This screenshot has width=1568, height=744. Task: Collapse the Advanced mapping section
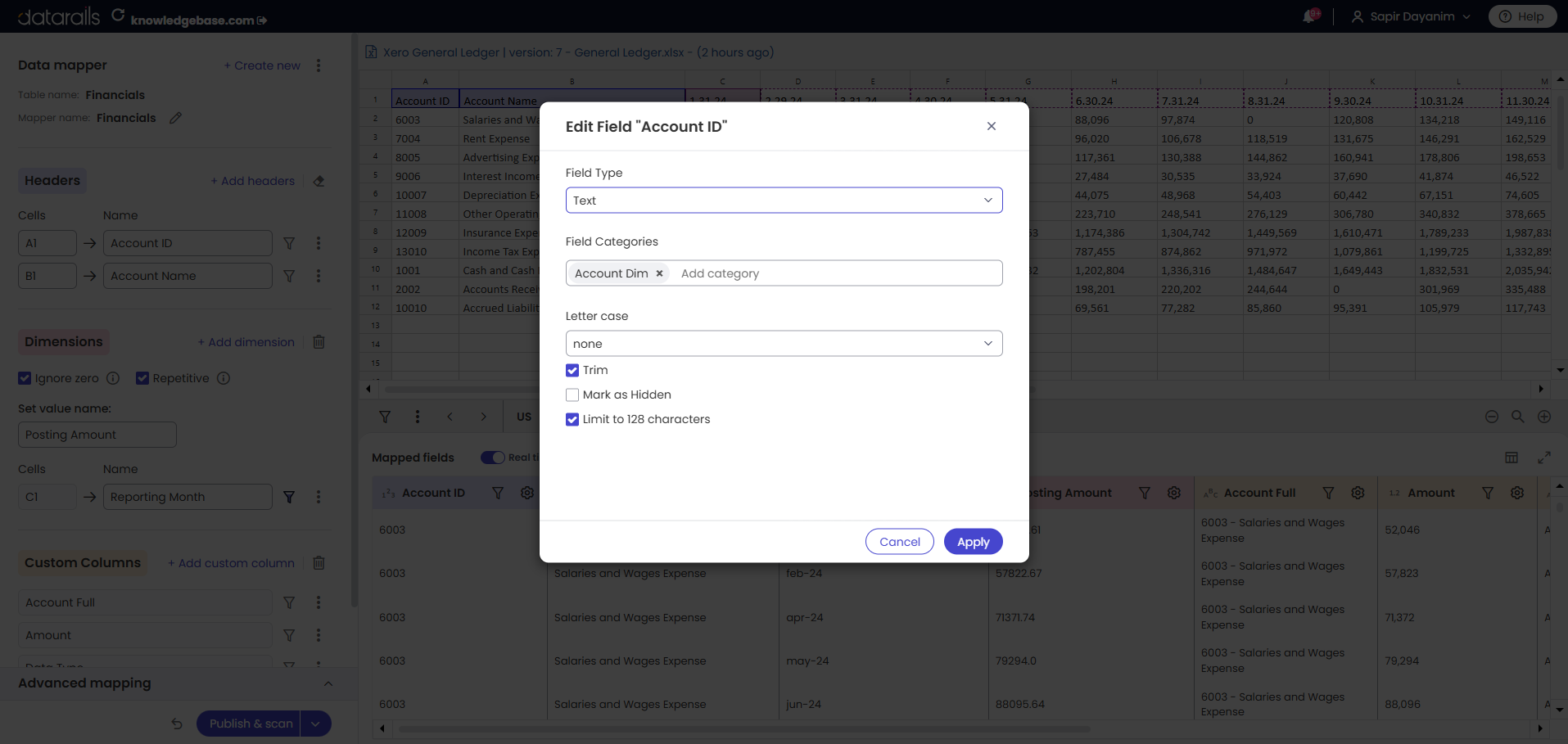[x=328, y=683]
